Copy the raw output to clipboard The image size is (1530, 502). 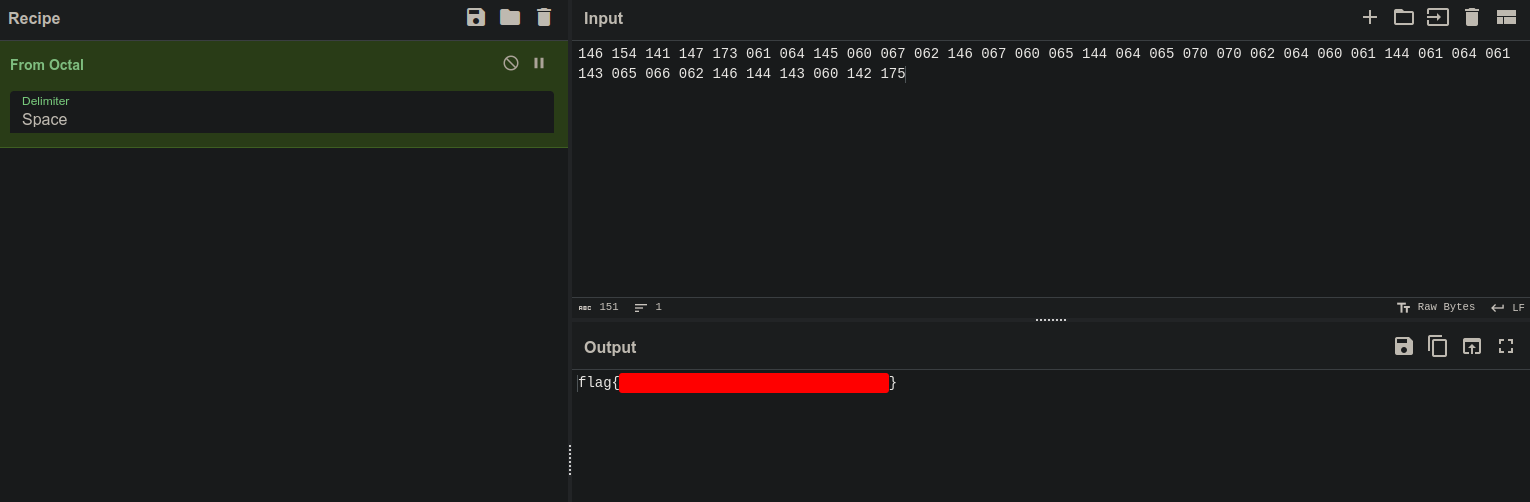1437,346
